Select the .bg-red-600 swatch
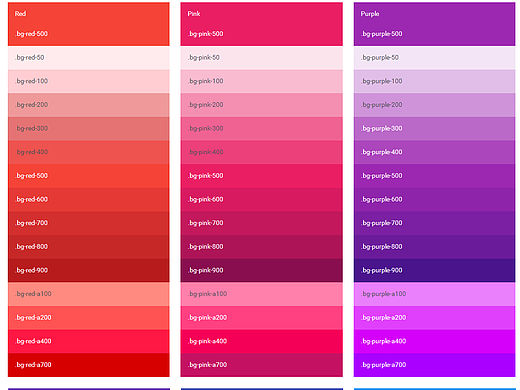Viewport: 520px width, 390px height. pos(89,200)
